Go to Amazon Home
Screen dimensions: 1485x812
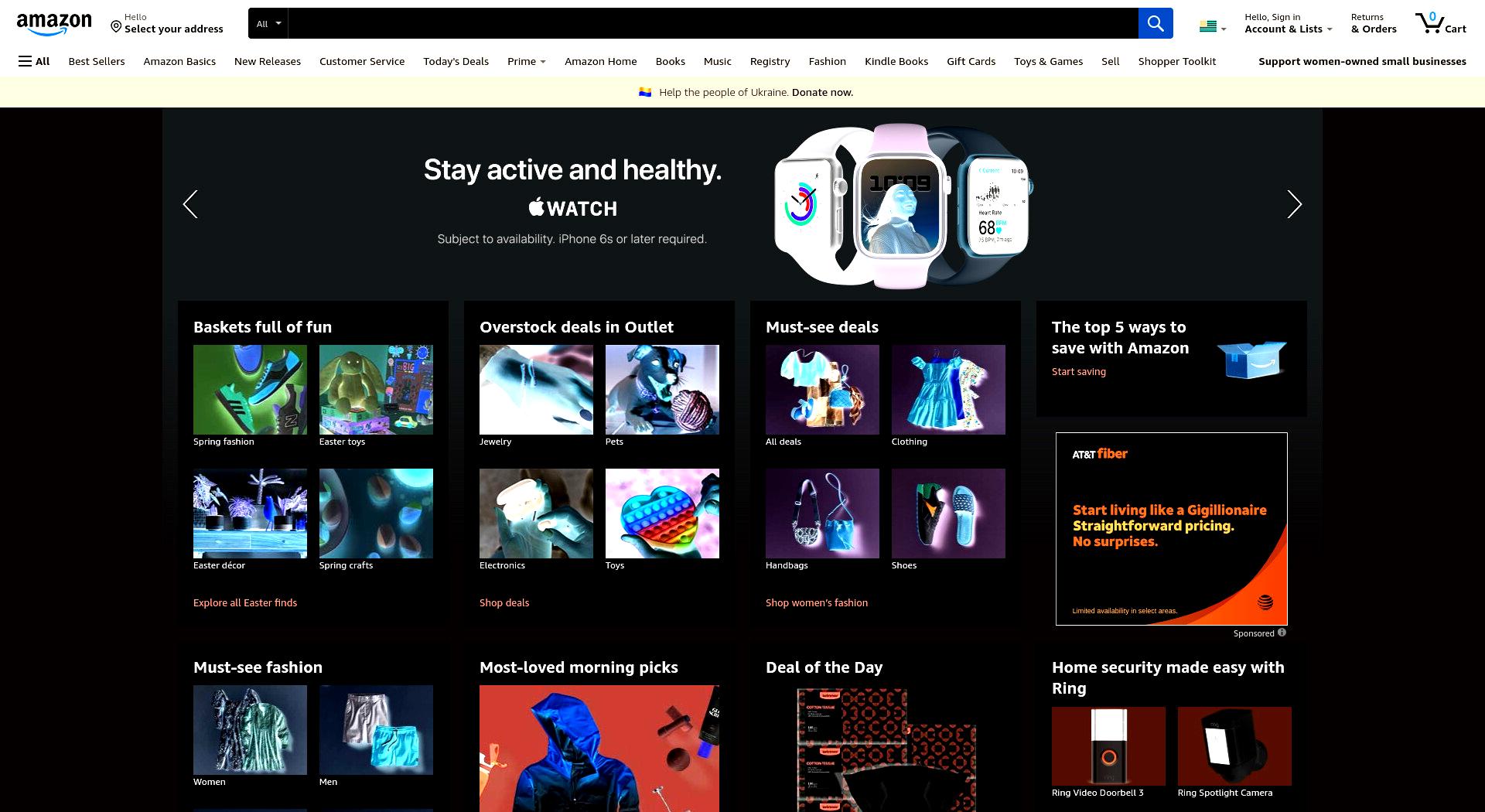601,61
